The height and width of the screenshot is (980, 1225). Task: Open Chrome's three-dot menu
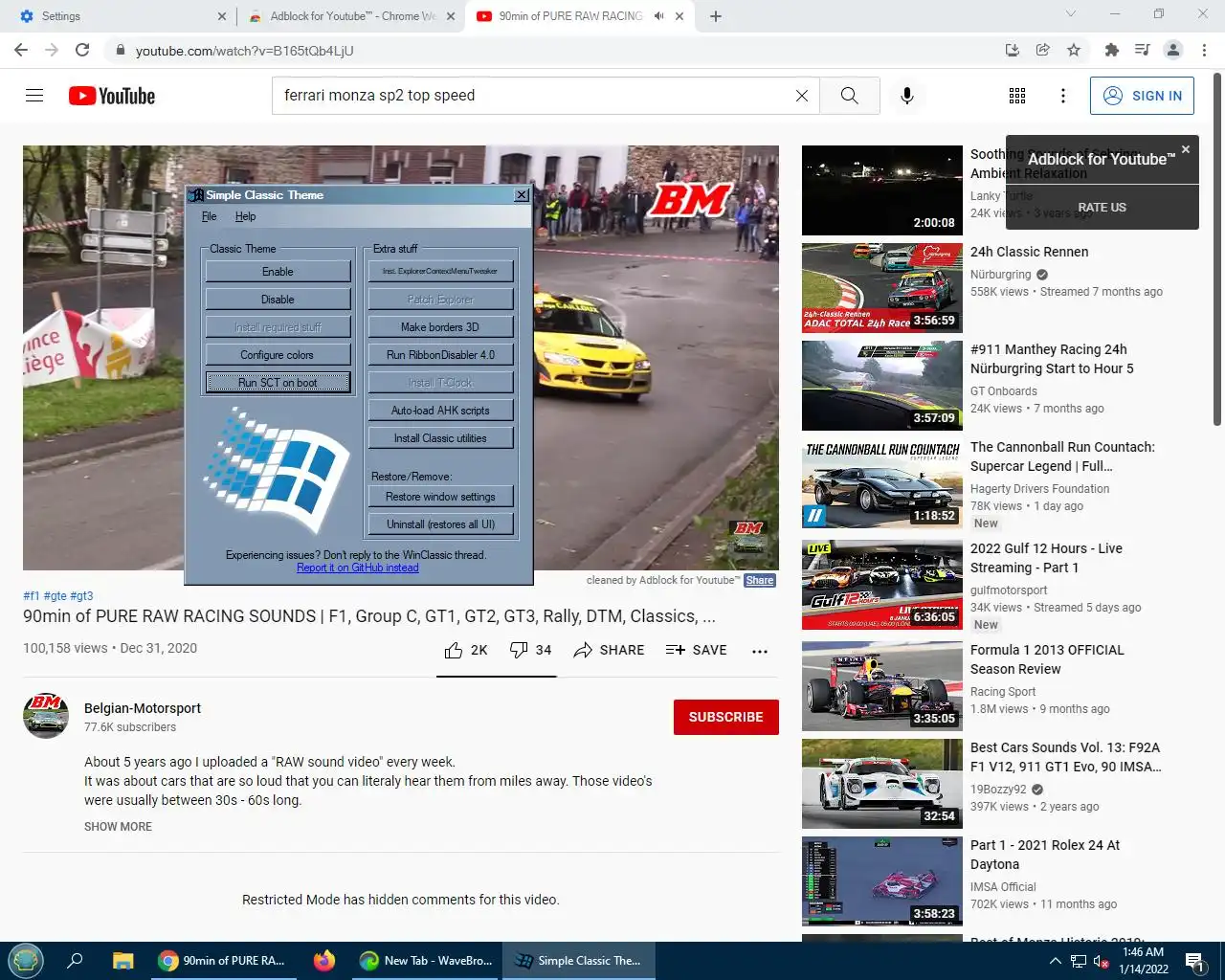tap(1204, 50)
